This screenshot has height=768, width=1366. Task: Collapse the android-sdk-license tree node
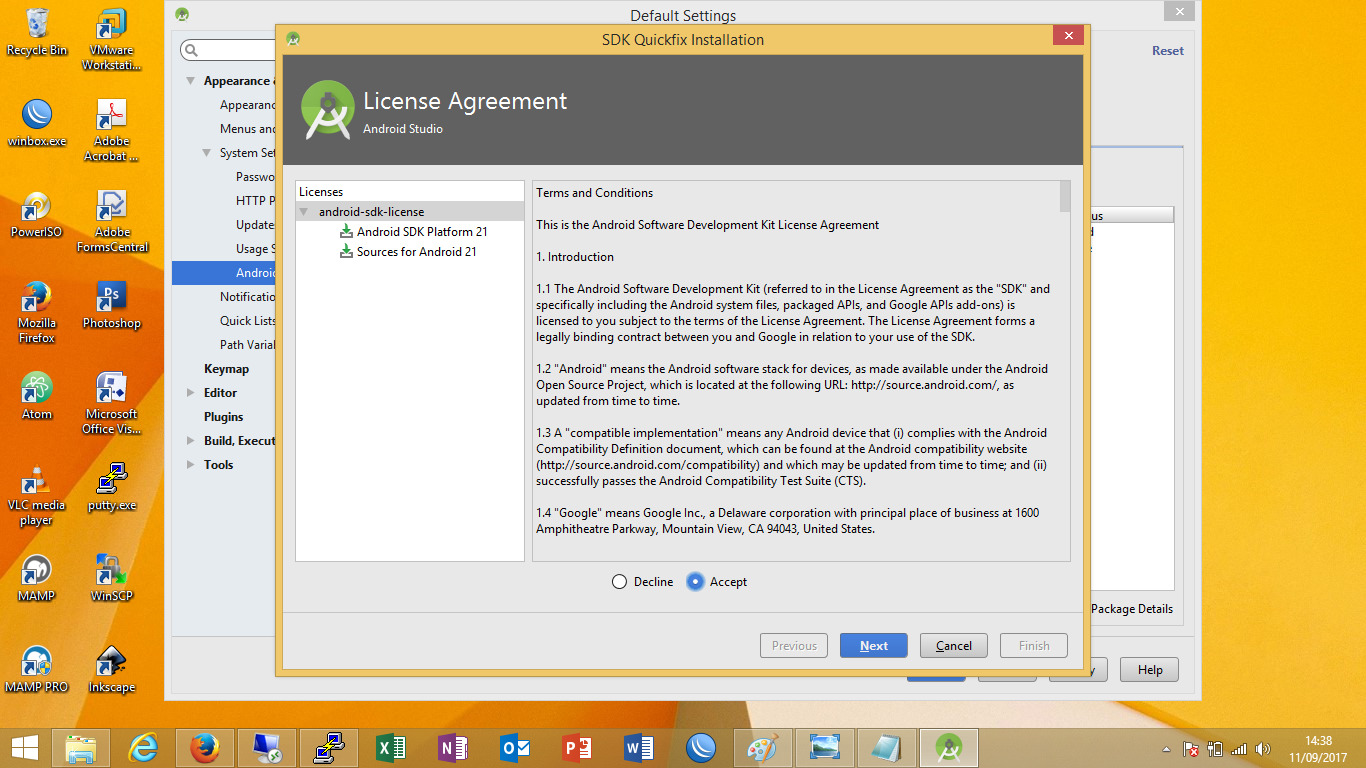click(304, 212)
